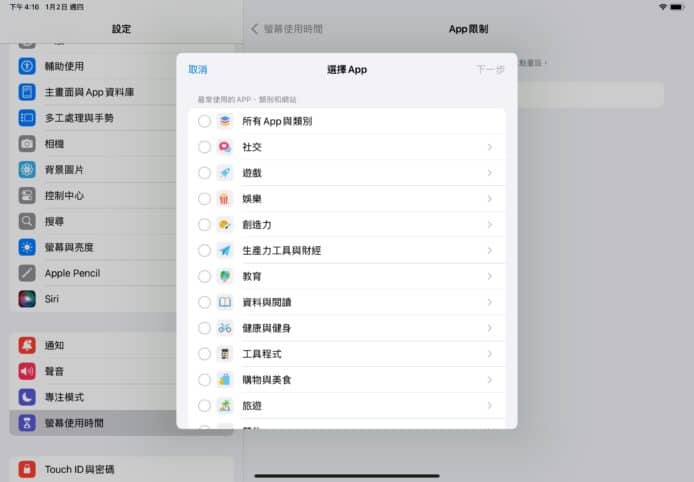Open 螢幕與亮度 settings in sidebar
694x482 pixels.
click(x=69, y=247)
